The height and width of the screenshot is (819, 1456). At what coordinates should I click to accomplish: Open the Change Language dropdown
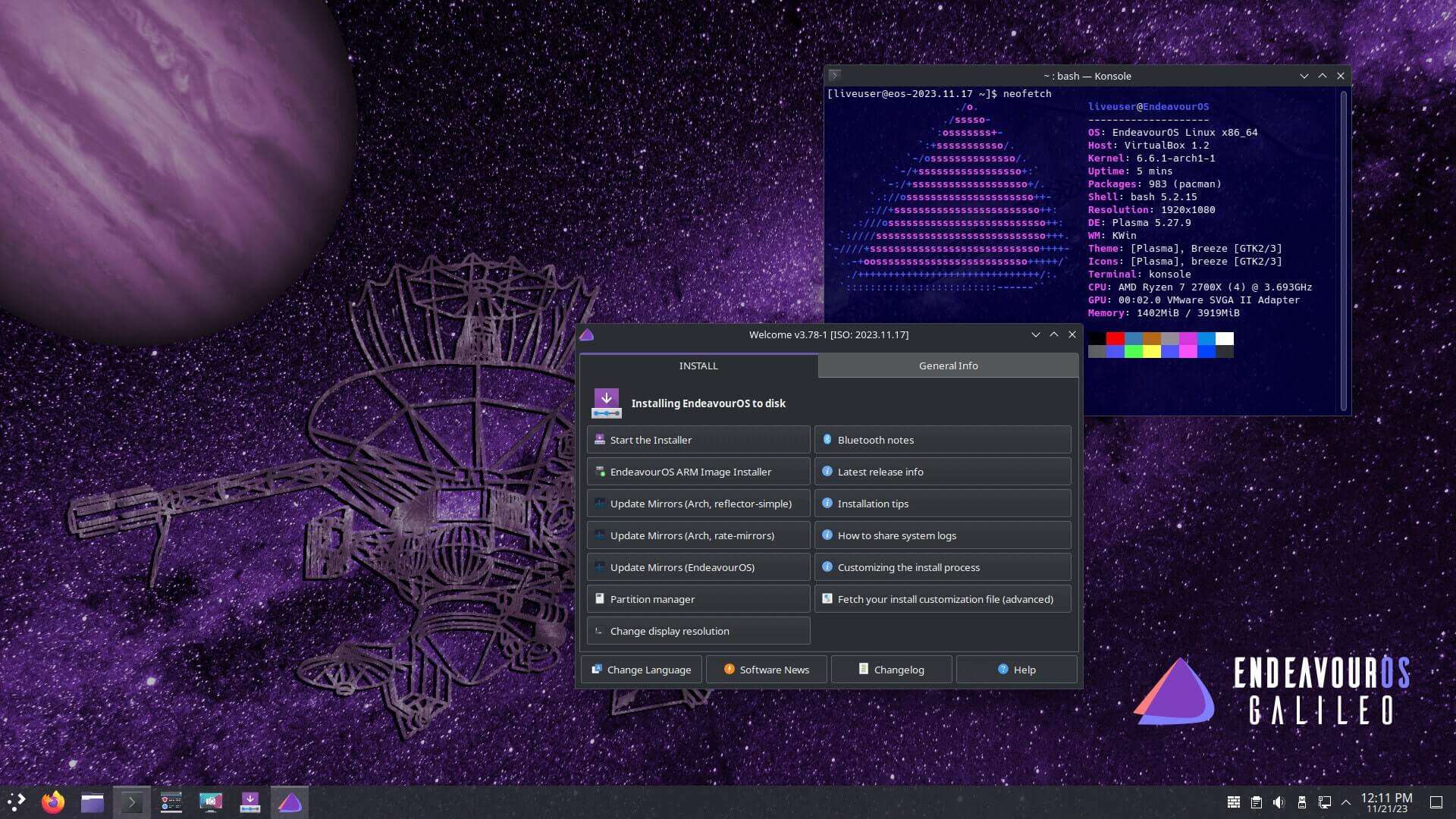pos(642,669)
